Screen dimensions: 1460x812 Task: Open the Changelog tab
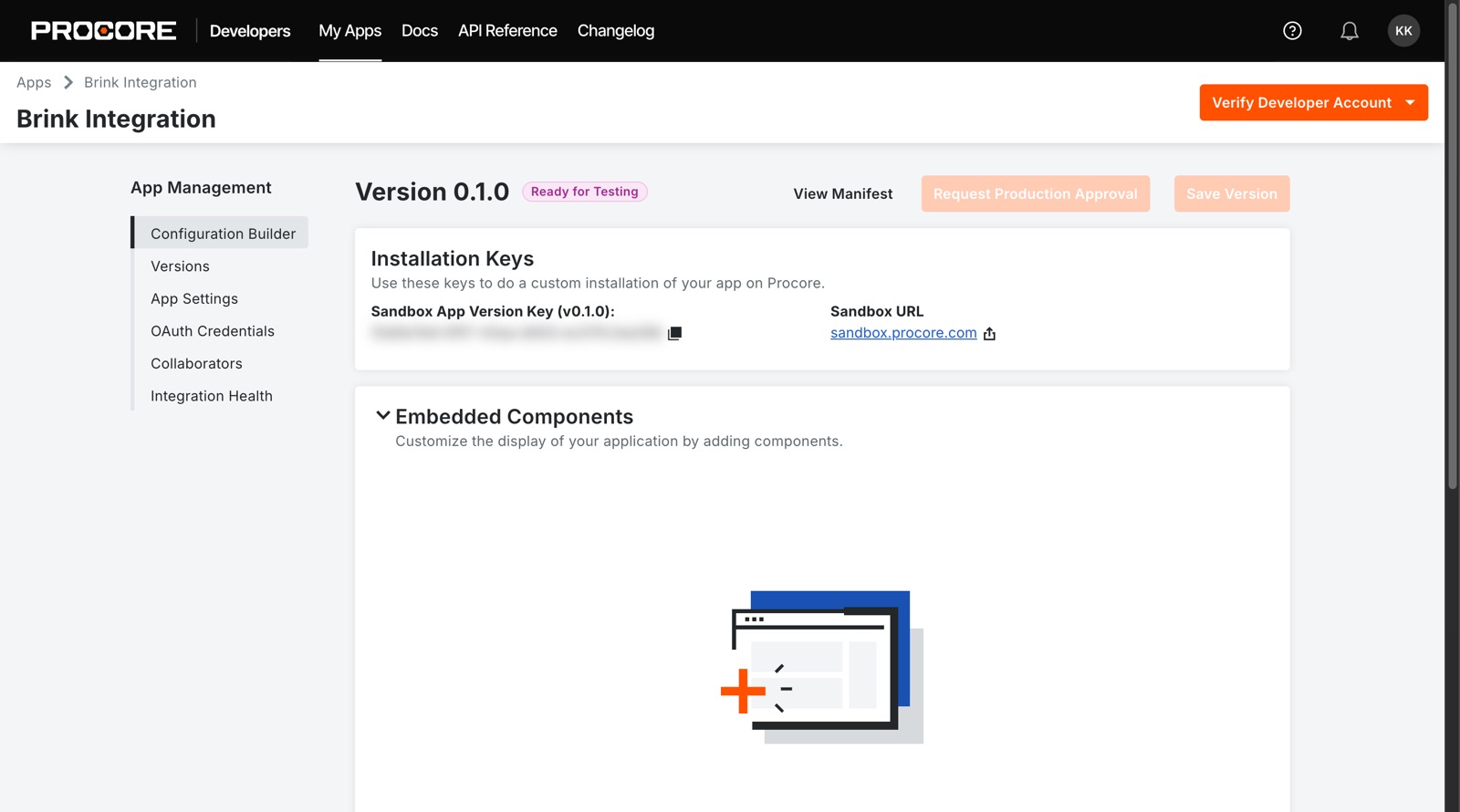[616, 31]
